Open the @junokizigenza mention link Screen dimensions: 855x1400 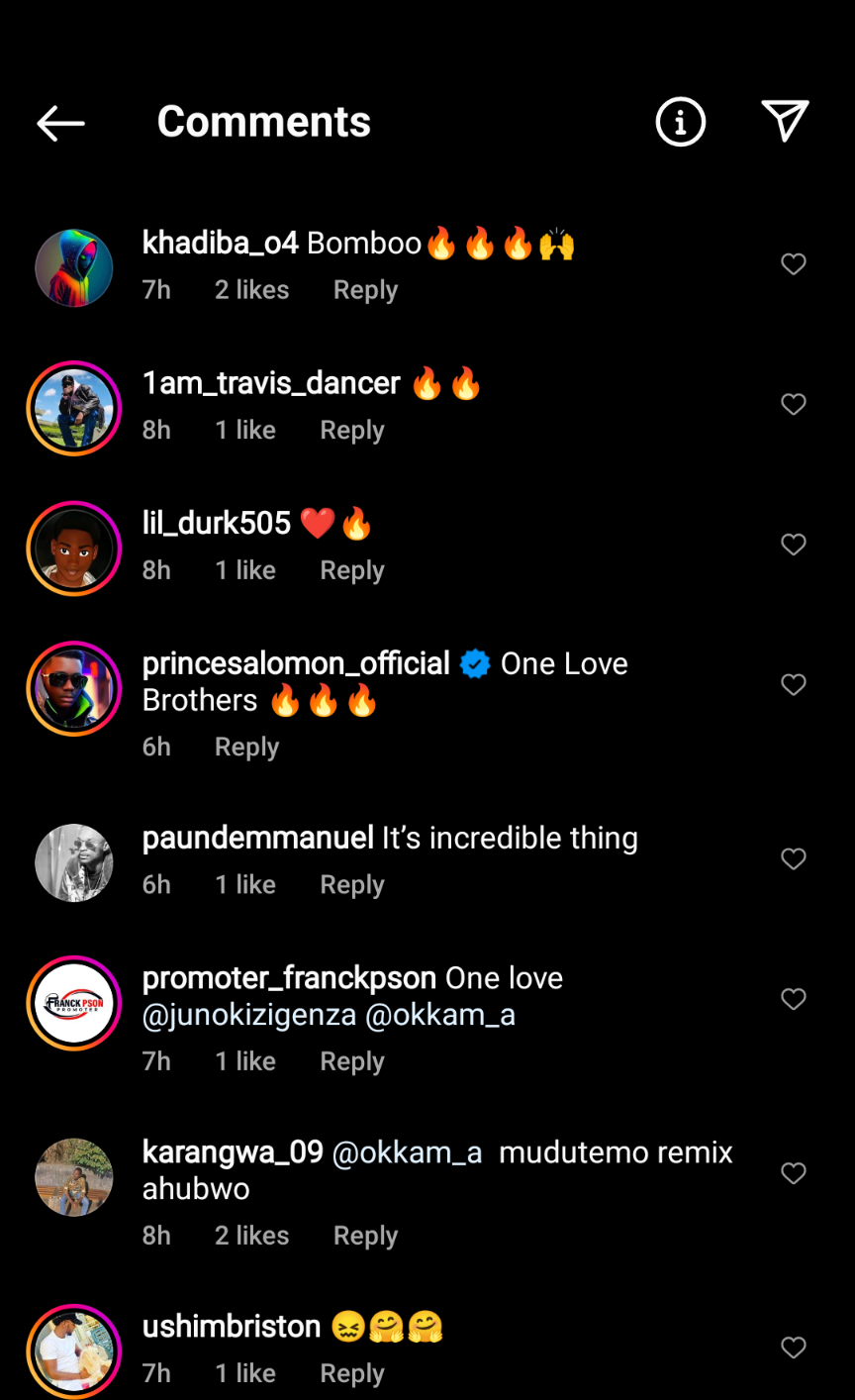tap(249, 1015)
